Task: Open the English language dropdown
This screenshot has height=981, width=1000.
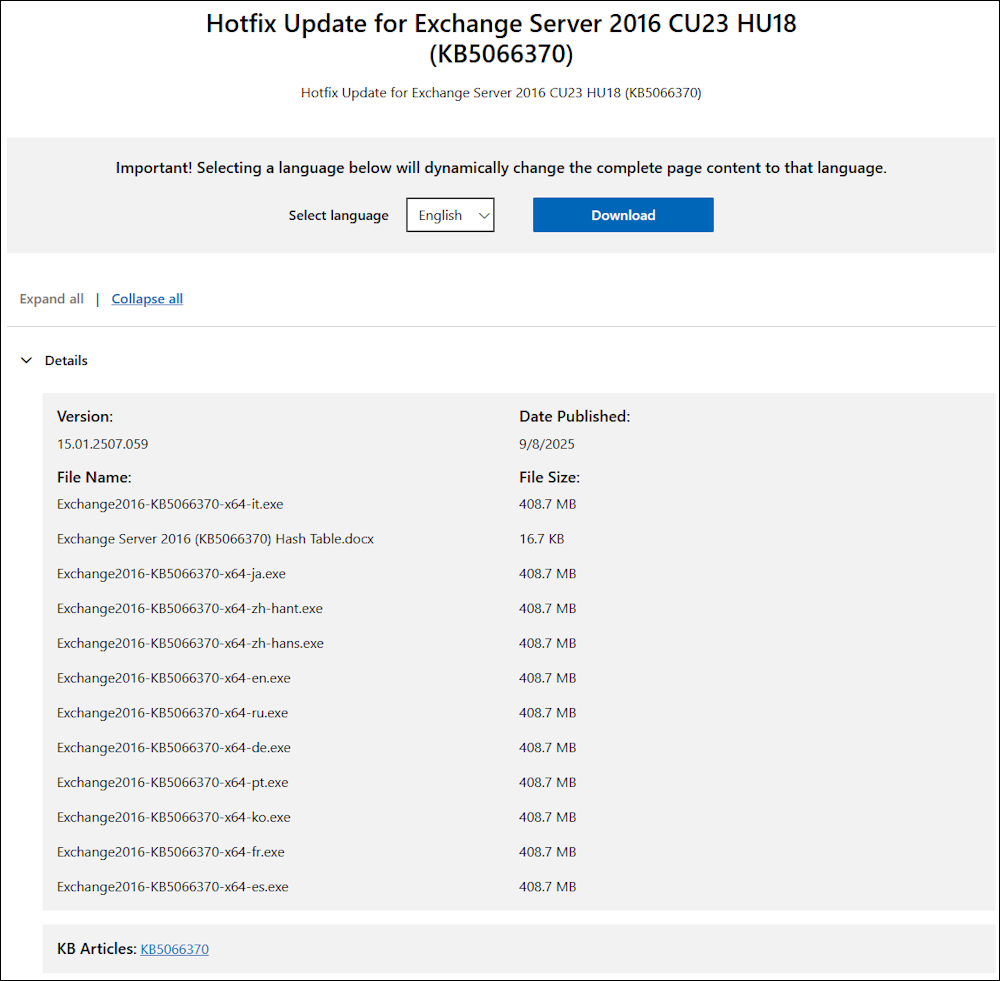Action: click(450, 215)
